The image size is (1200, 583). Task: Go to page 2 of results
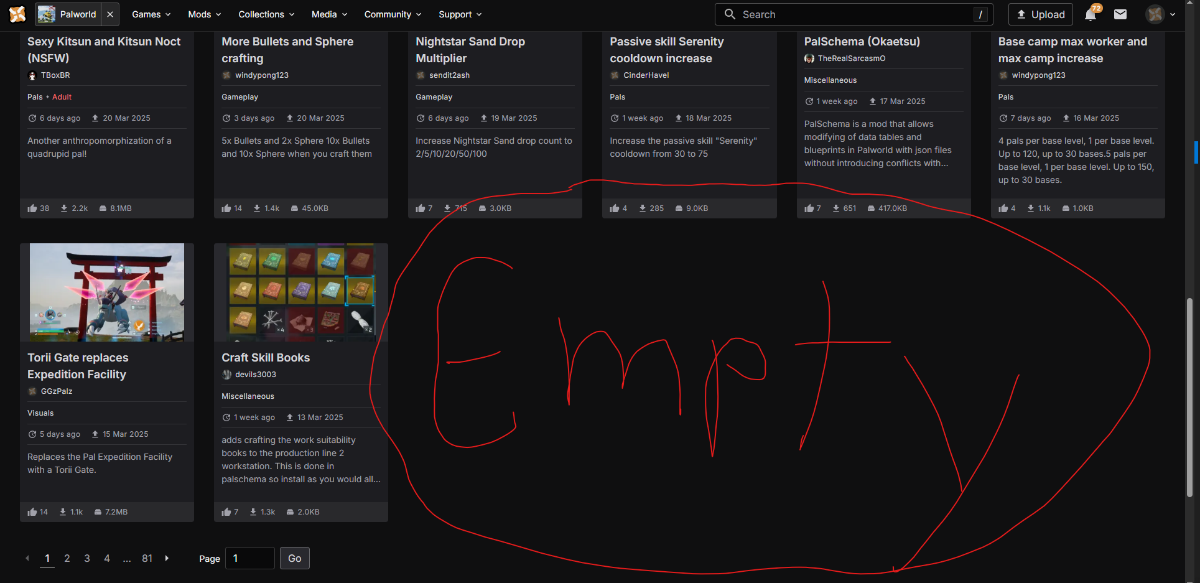(67, 558)
